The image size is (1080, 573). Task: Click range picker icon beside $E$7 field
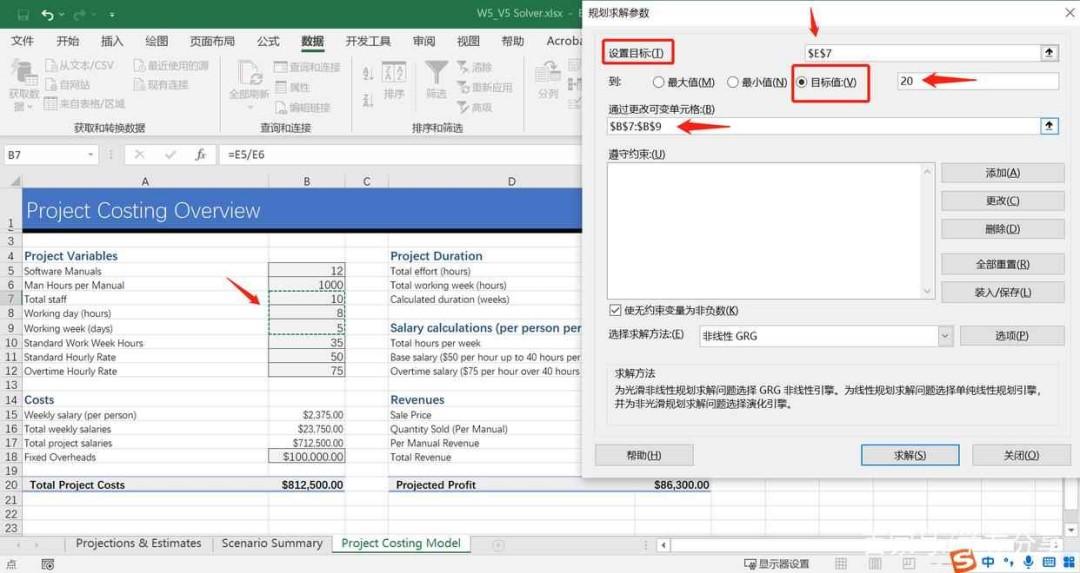pos(1049,53)
